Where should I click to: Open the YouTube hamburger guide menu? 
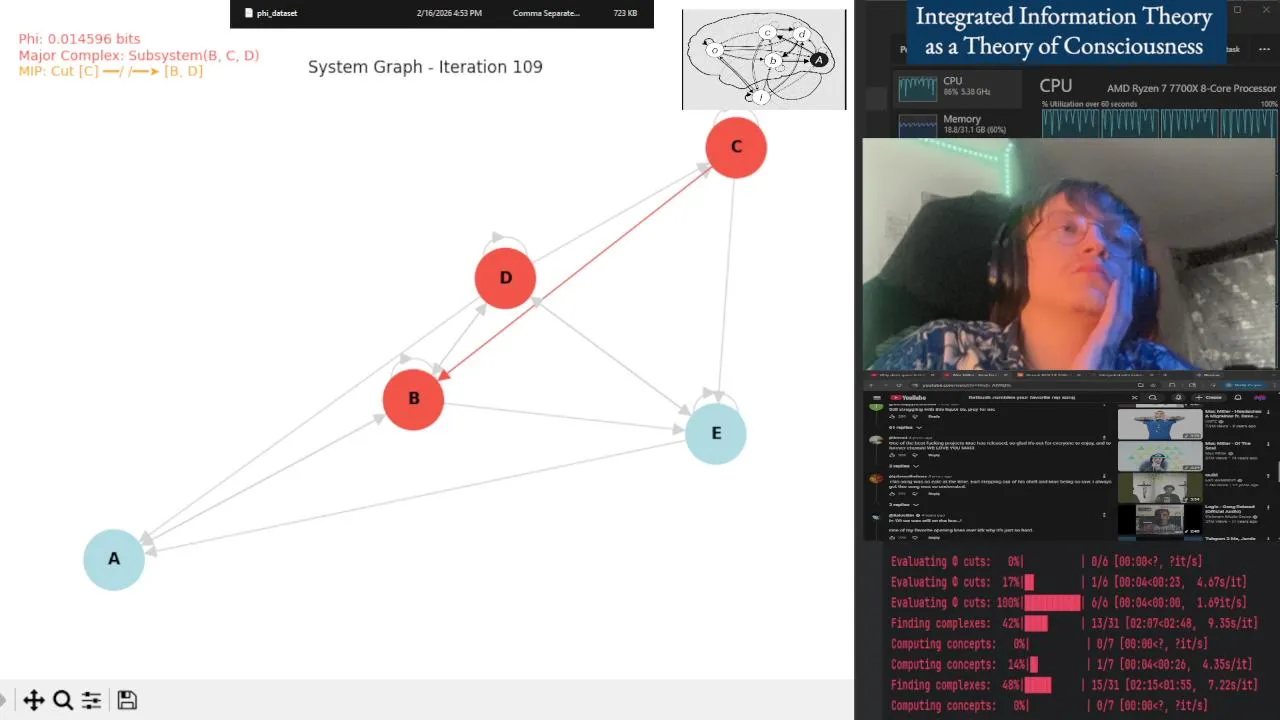pos(877,398)
